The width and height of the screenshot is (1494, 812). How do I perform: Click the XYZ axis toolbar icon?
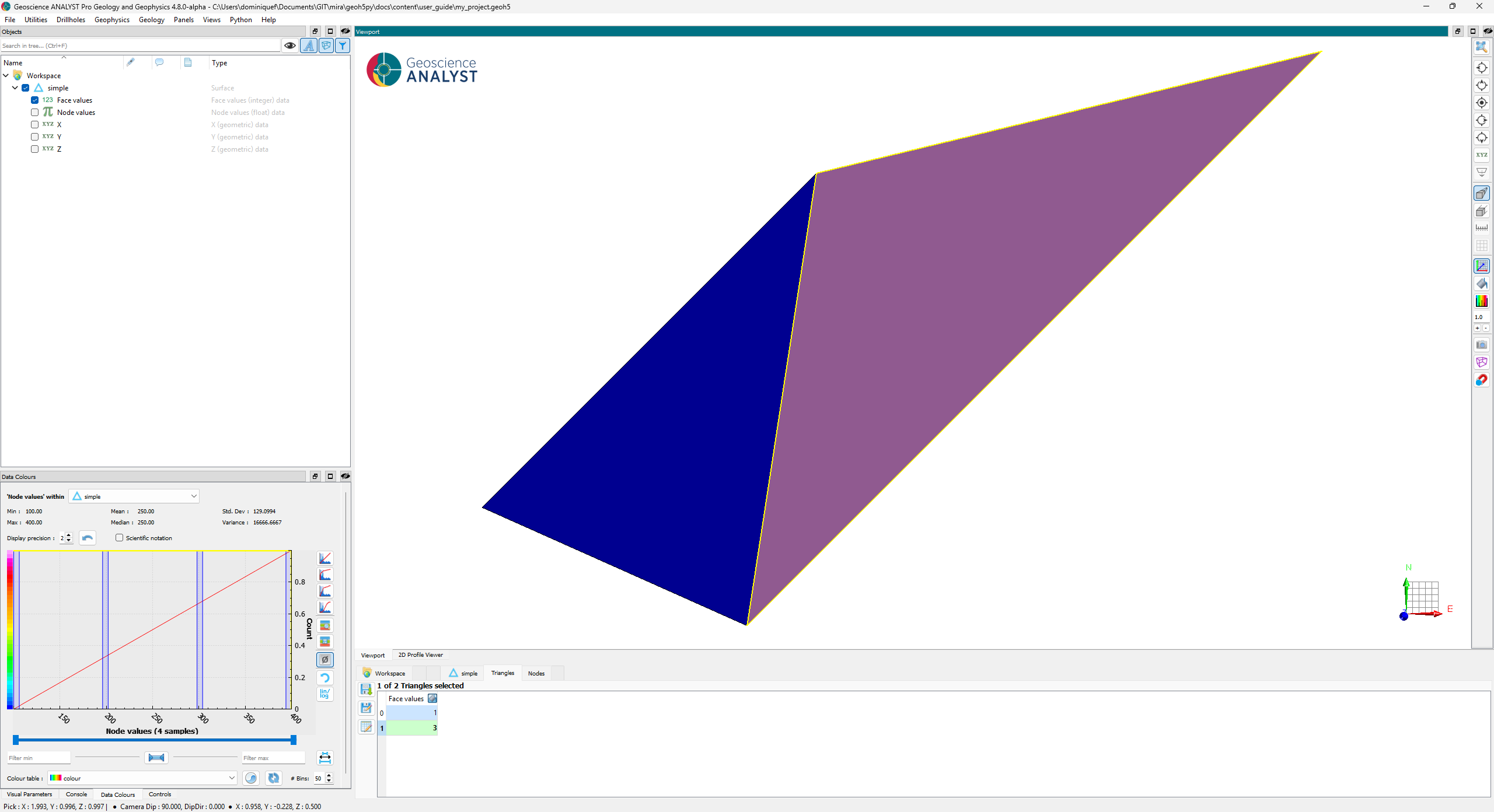1481,155
